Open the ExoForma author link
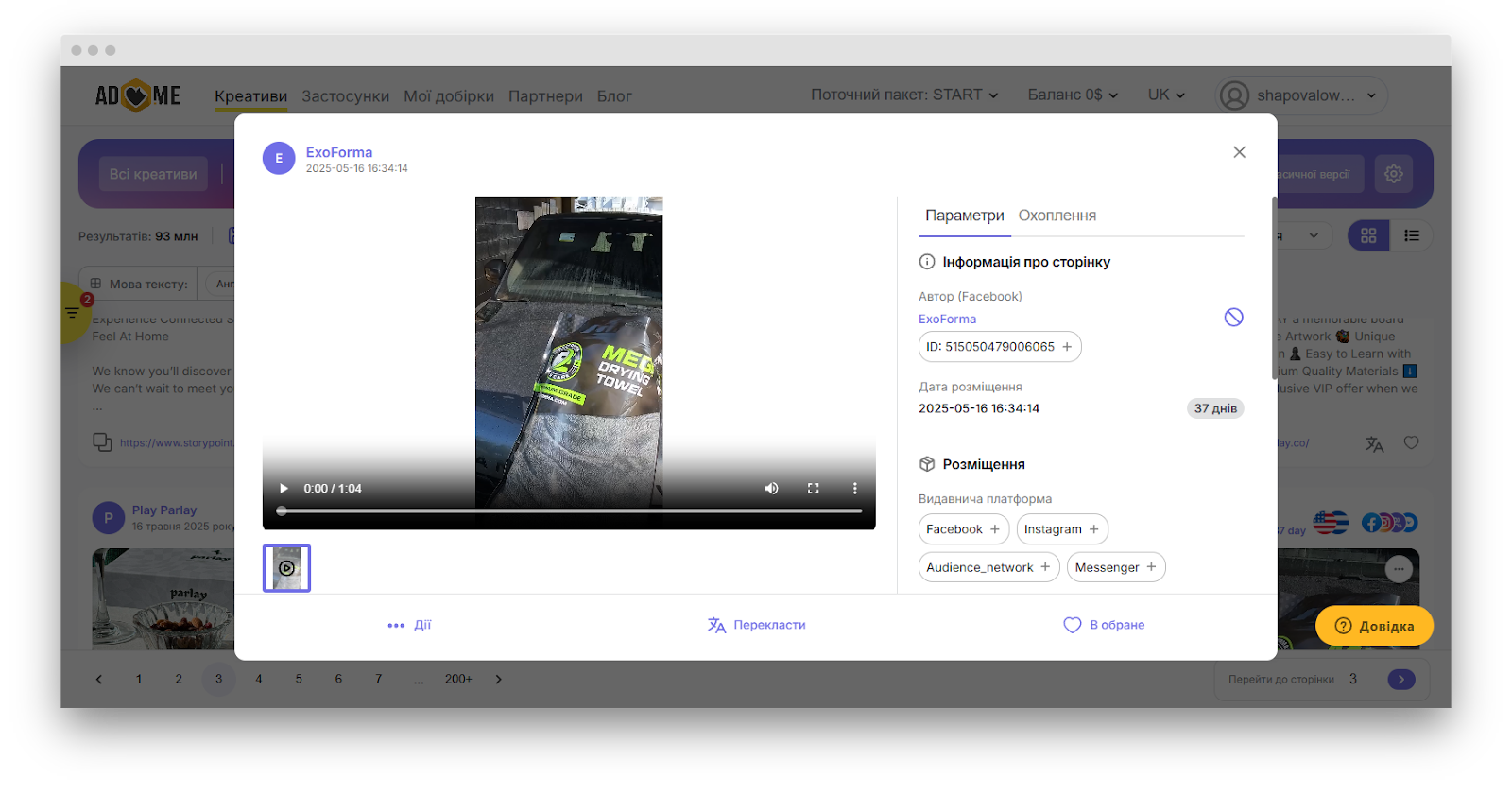Viewport: 1512px width, 795px height. [x=947, y=320]
